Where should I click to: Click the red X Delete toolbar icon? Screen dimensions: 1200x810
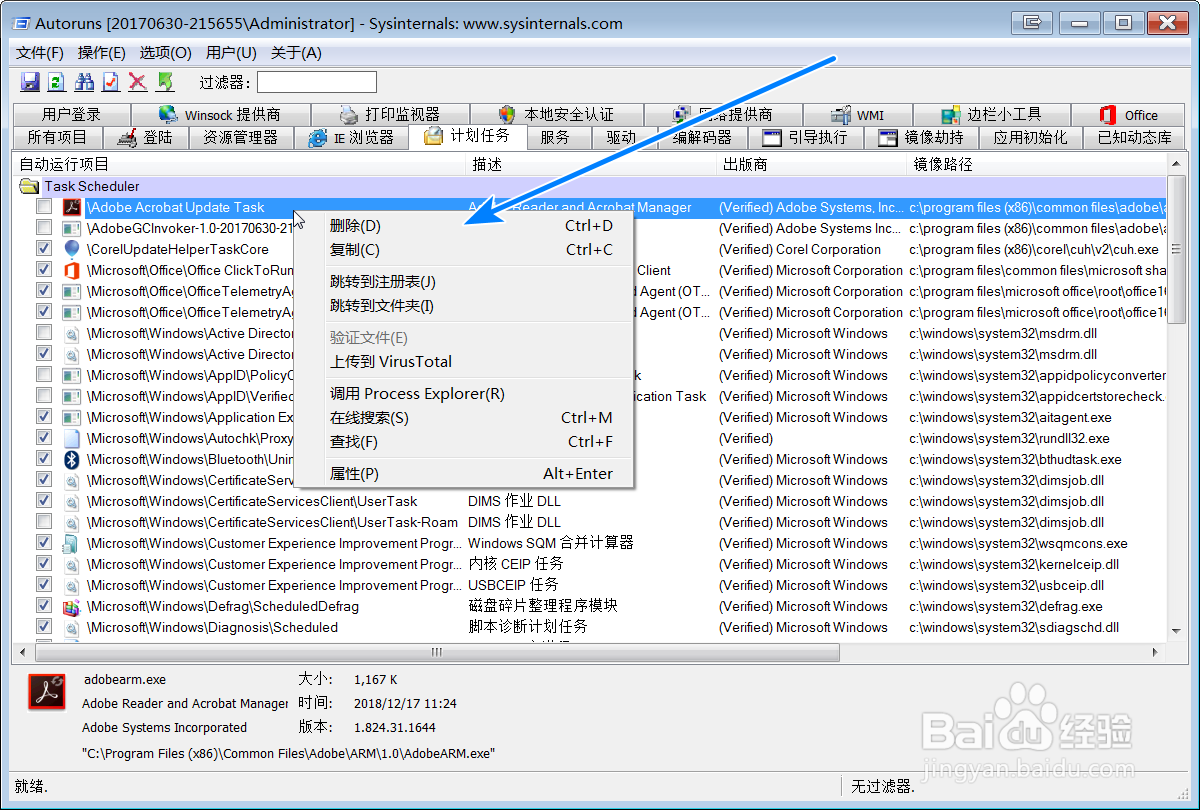[x=138, y=82]
